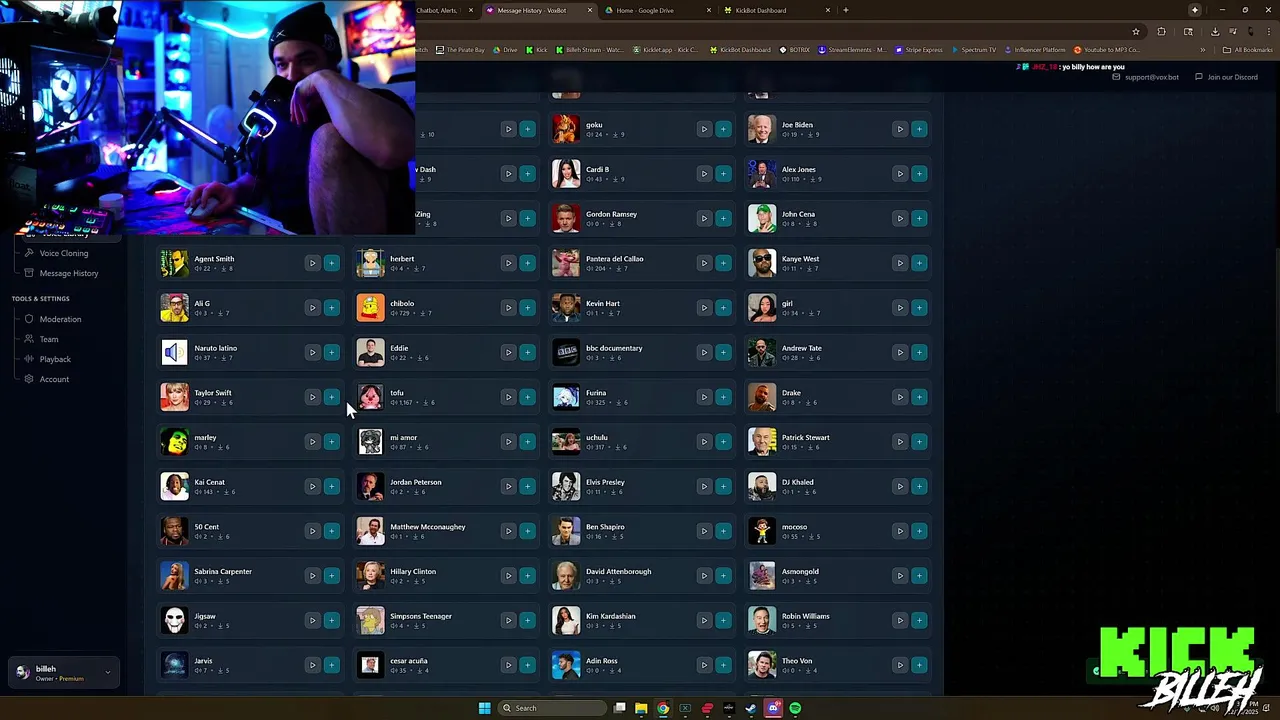Viewport: 1280px width, 720px height.
Task: Add the Ali G voice
Action: point(331,308)
